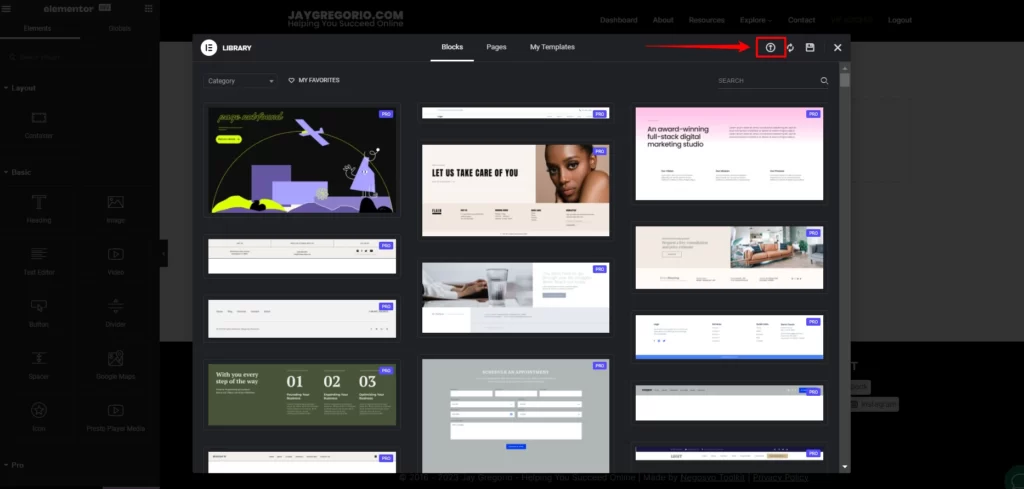
Task: Click the import template upload icon
Action: [x=770, y=48]
